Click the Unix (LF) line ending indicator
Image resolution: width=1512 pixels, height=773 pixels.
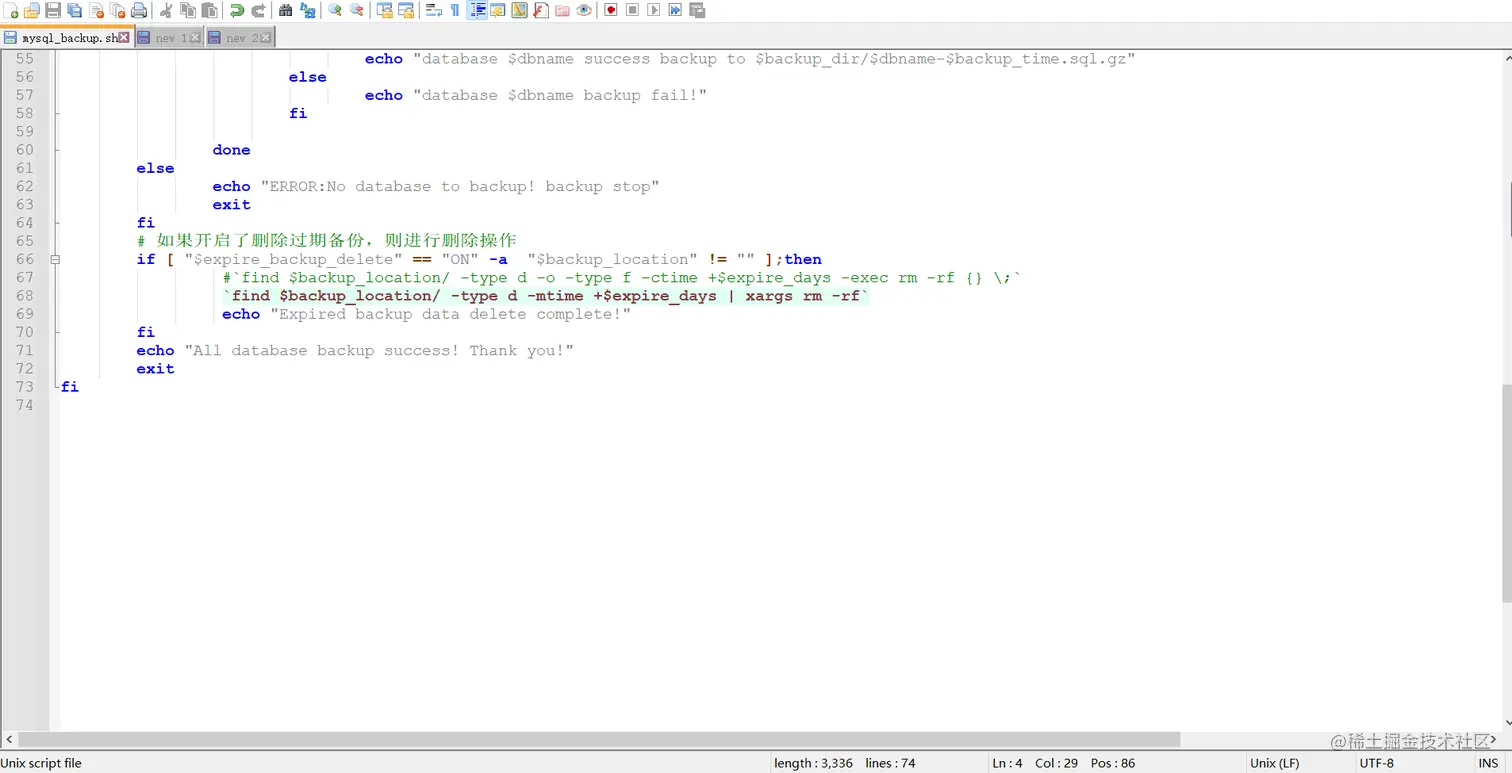(1275, 763)
